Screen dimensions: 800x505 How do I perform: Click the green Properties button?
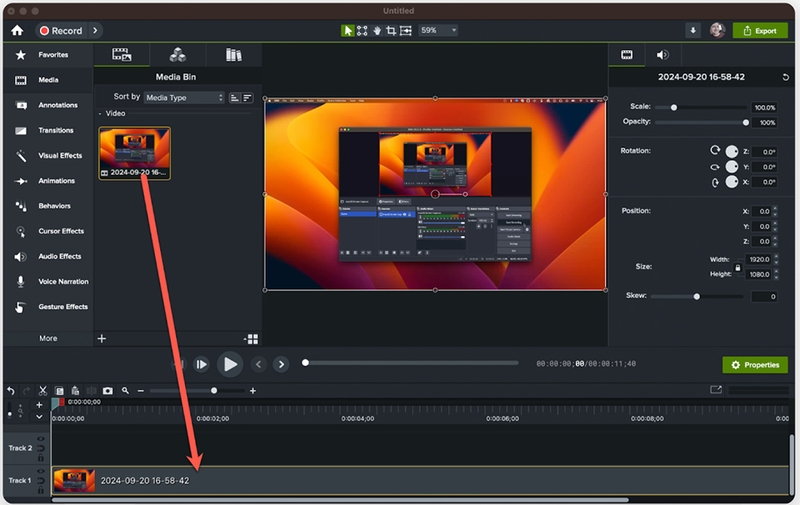coord(755,365)
